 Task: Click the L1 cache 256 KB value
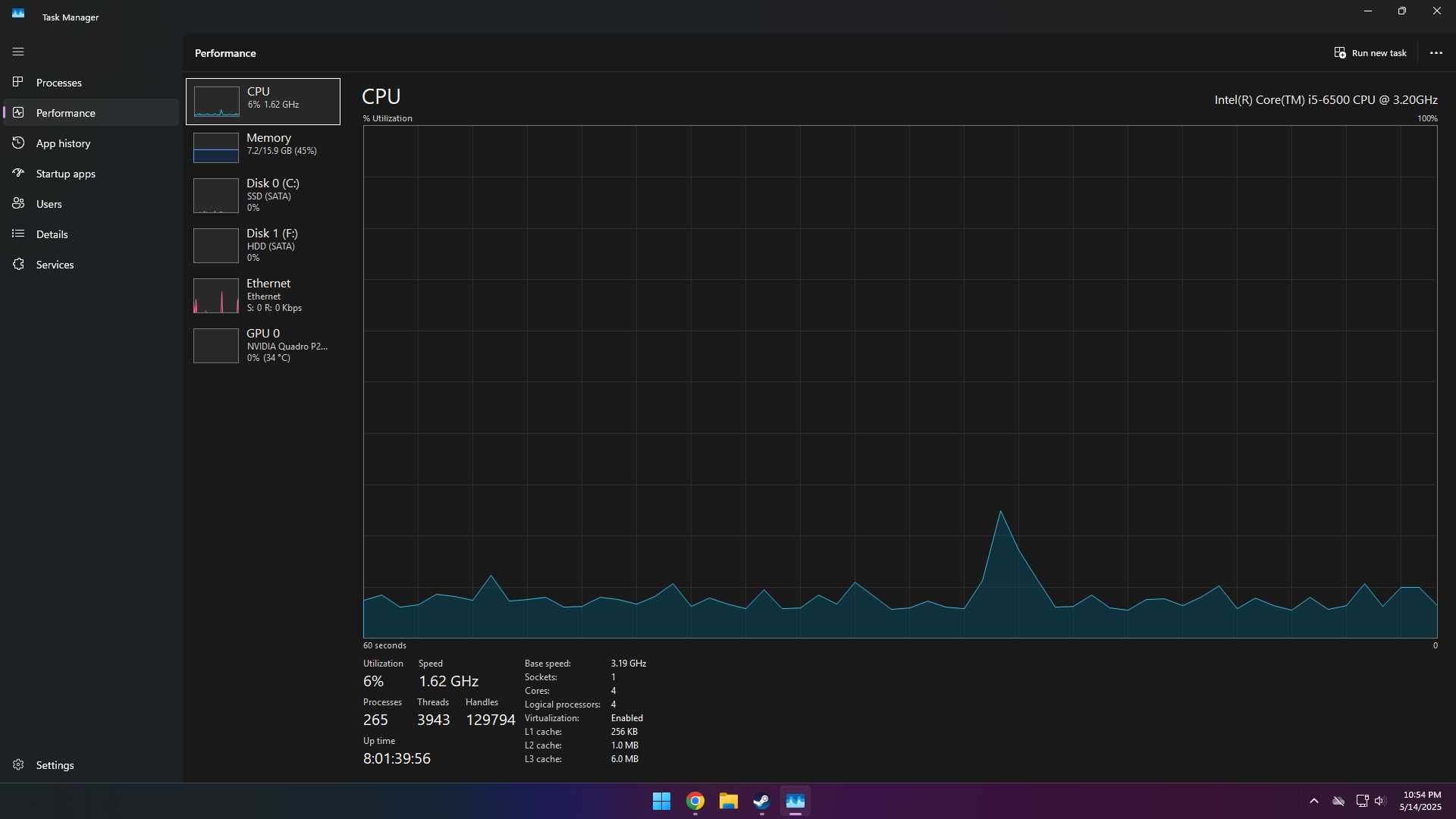coord(624,732)
